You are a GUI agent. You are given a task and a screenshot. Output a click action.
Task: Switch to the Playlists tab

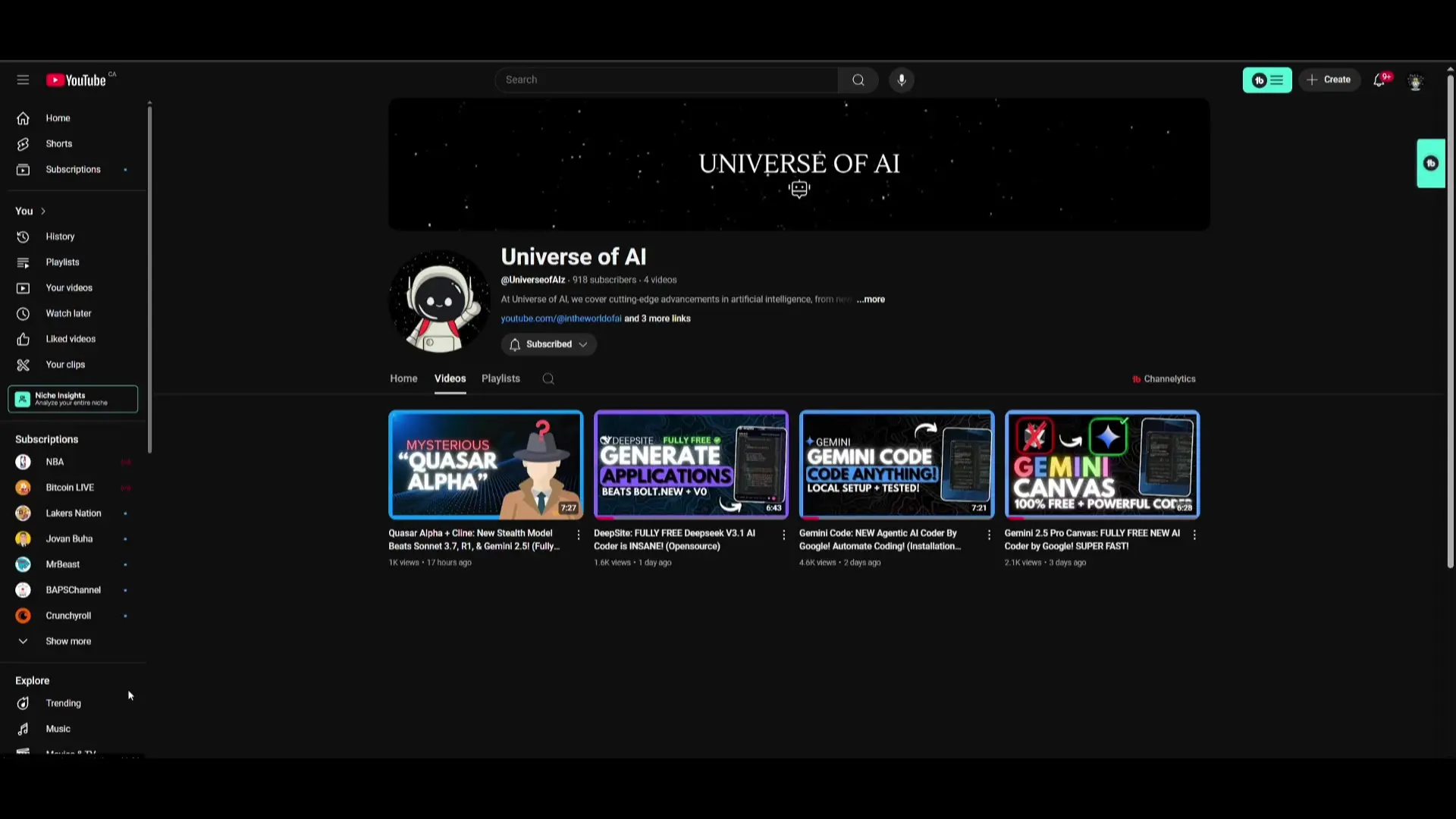tap(500, 378)
